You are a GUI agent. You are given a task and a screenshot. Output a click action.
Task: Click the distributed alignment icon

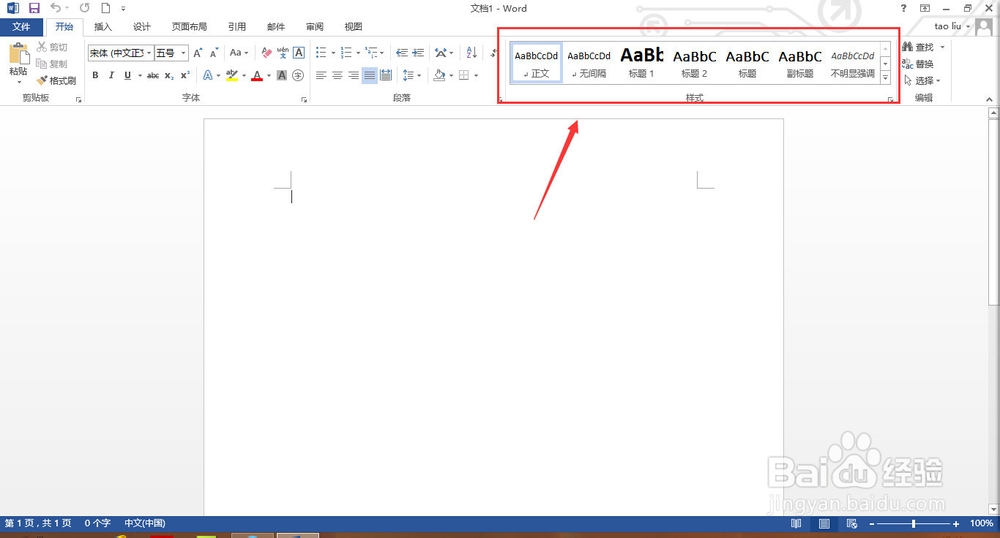click(x=386, y=75)
